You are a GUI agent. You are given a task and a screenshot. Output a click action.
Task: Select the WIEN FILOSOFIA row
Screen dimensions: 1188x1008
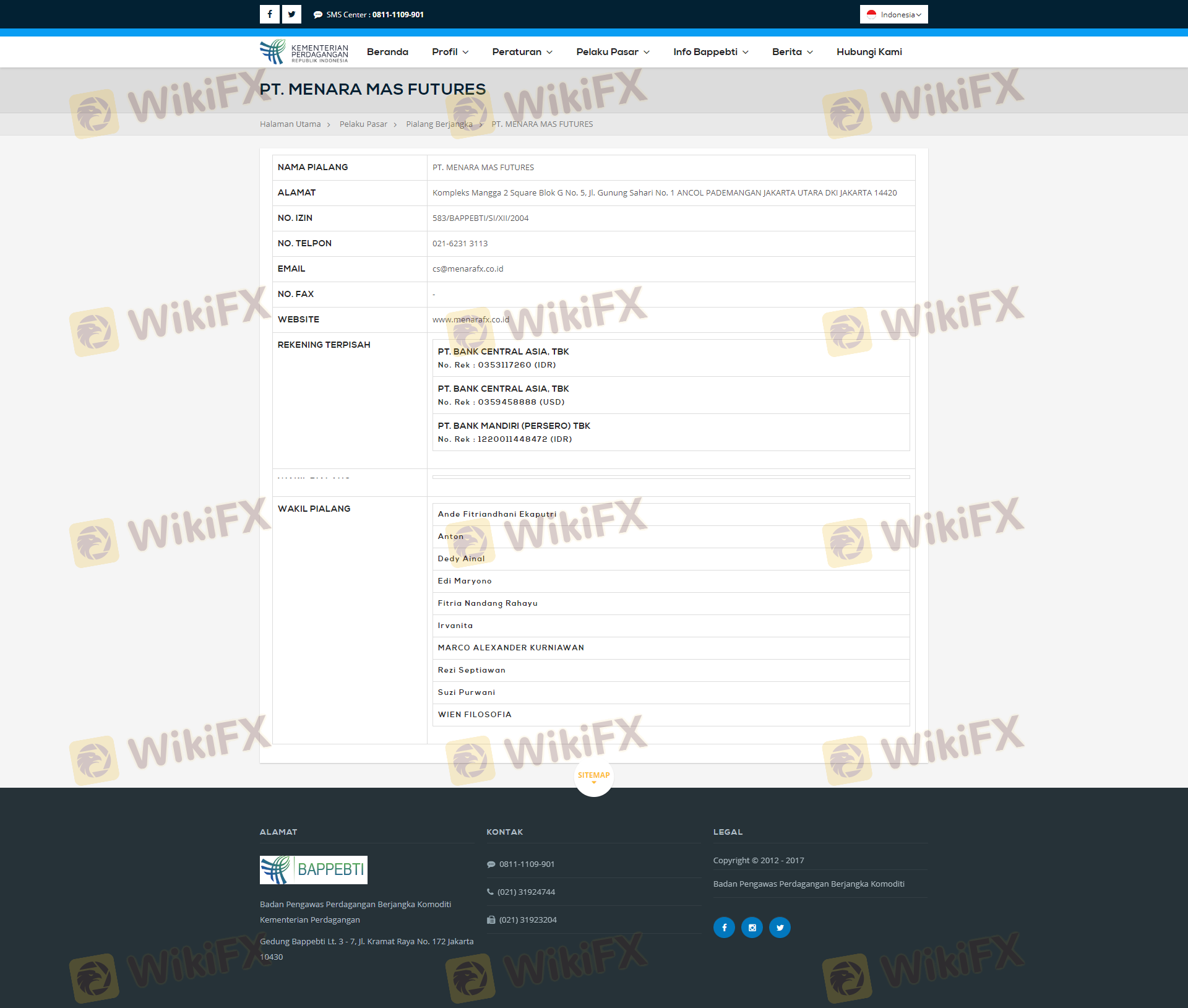[671, 715]
